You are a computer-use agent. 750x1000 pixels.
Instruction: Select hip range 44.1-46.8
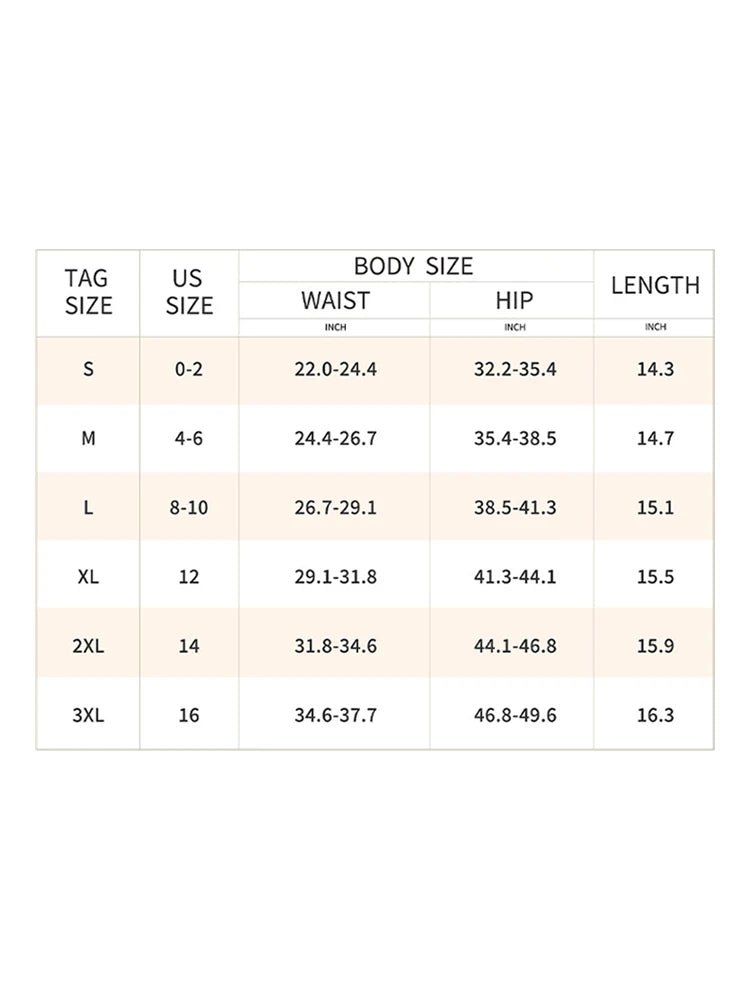514,646
